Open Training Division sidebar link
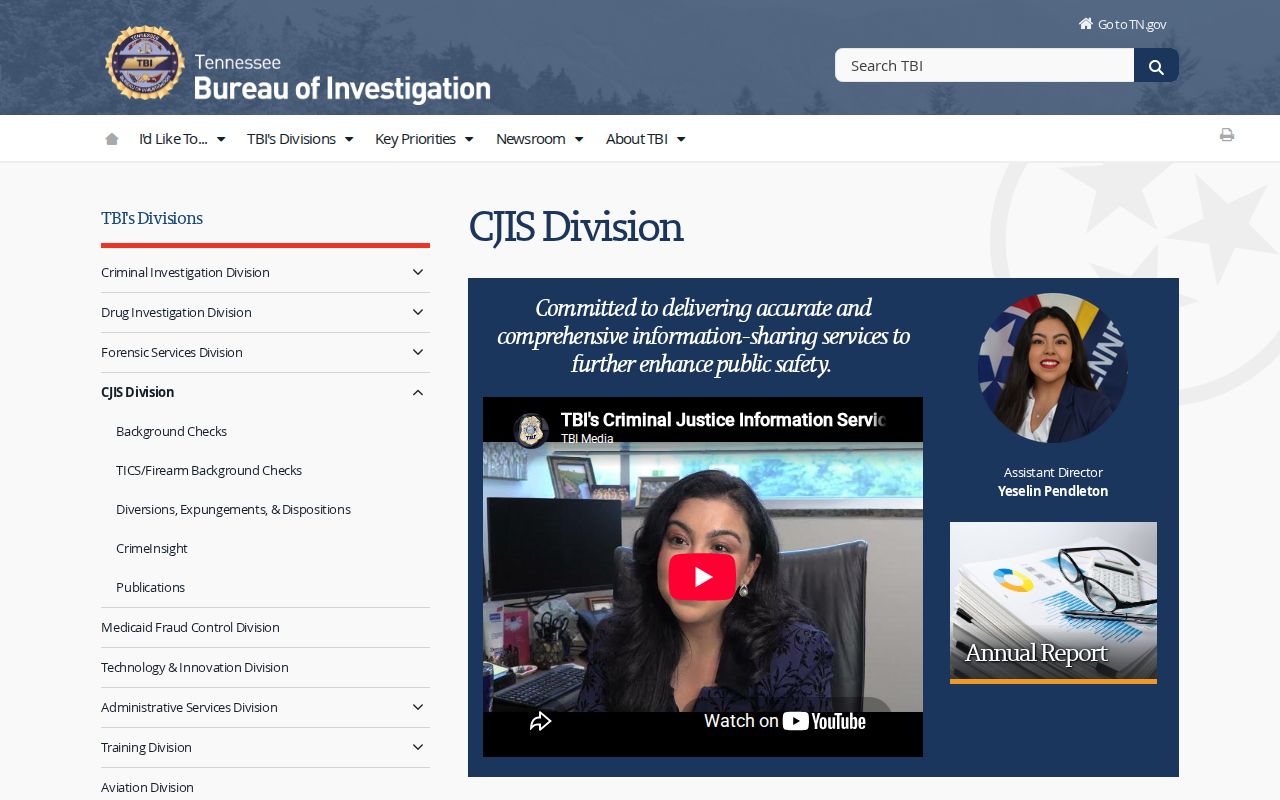1280x800 pixels. 146,747
